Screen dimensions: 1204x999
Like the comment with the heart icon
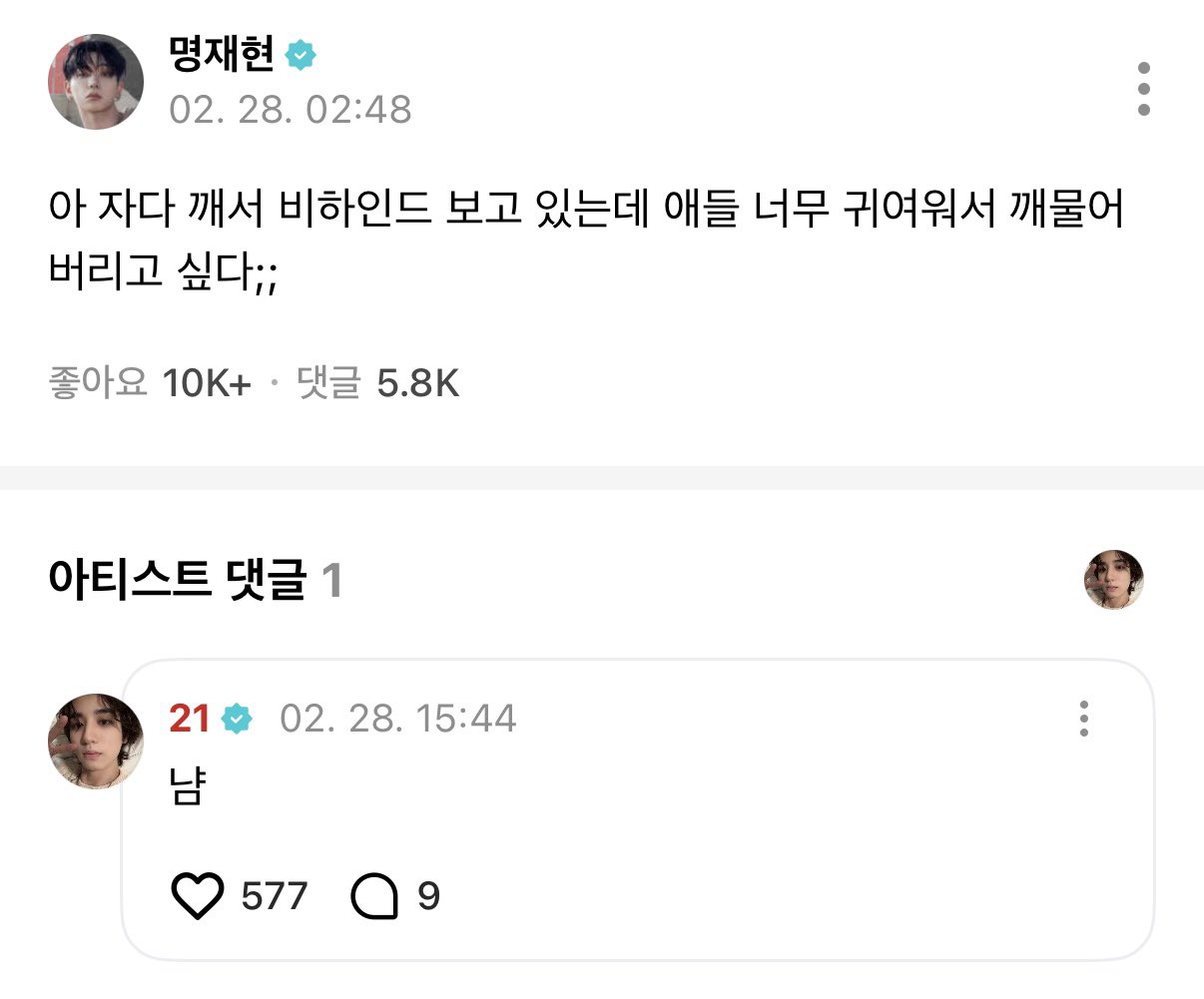[x=198, y=896]
